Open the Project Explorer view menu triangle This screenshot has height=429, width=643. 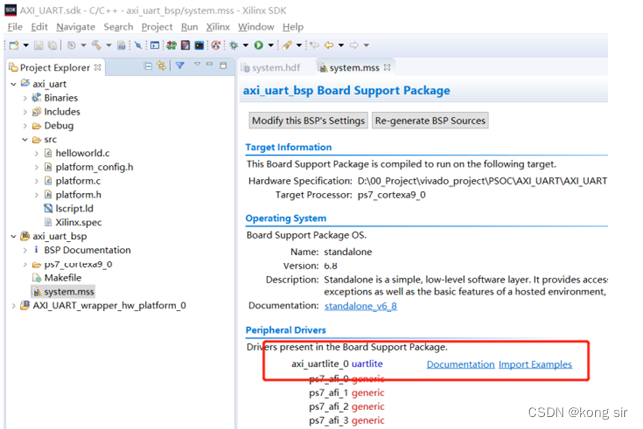click(x=197, y=64)
